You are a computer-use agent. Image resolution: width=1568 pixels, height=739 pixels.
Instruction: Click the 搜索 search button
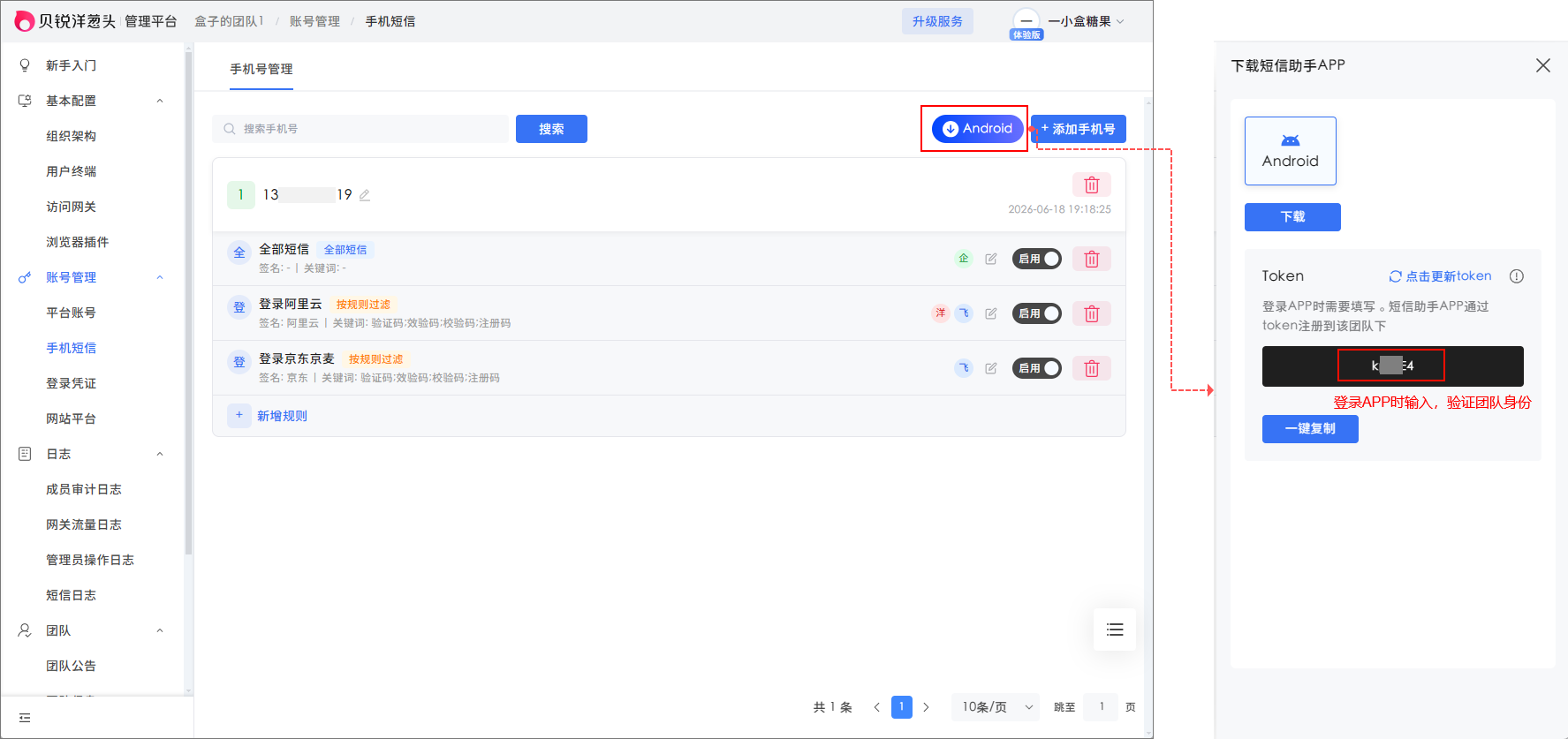point(551,129)
